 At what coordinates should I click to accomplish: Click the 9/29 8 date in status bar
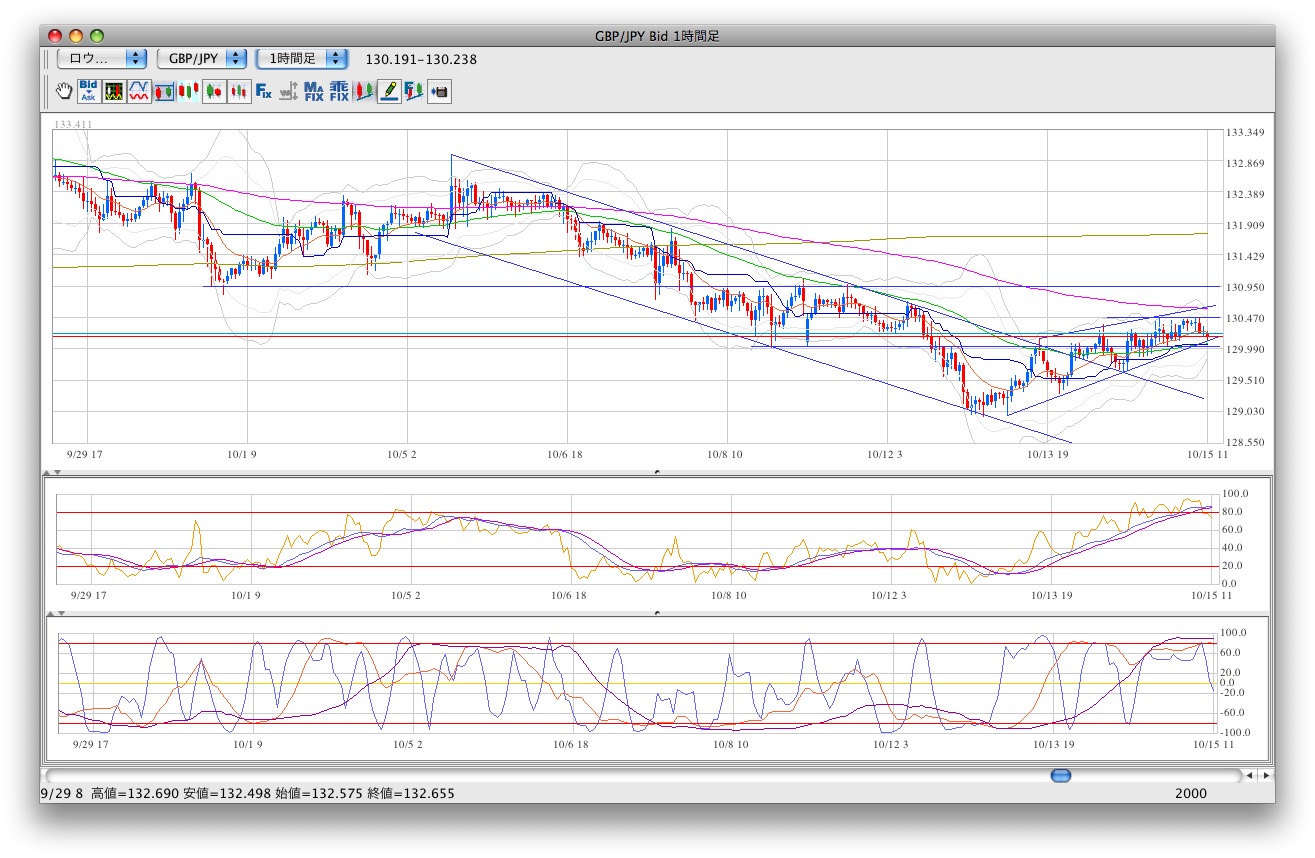pyautogui.click(x=61, y=794)
